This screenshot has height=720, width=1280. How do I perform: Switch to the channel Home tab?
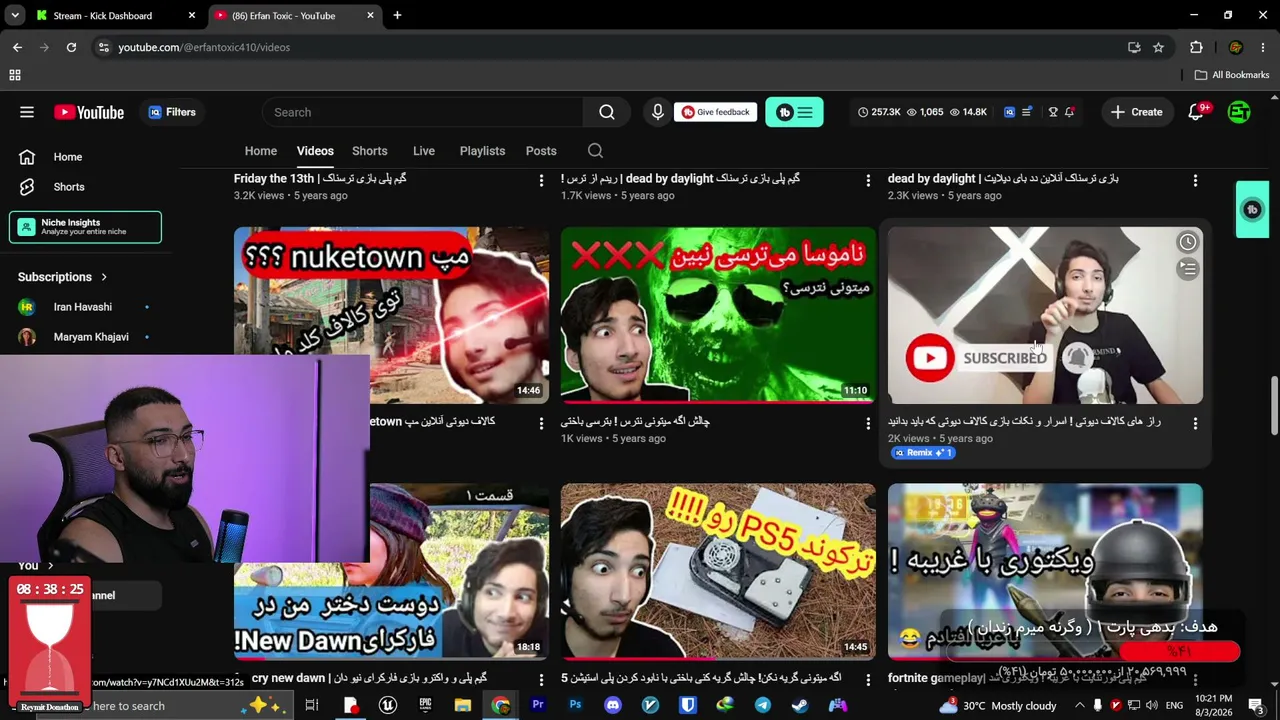[x=261, y=151]
